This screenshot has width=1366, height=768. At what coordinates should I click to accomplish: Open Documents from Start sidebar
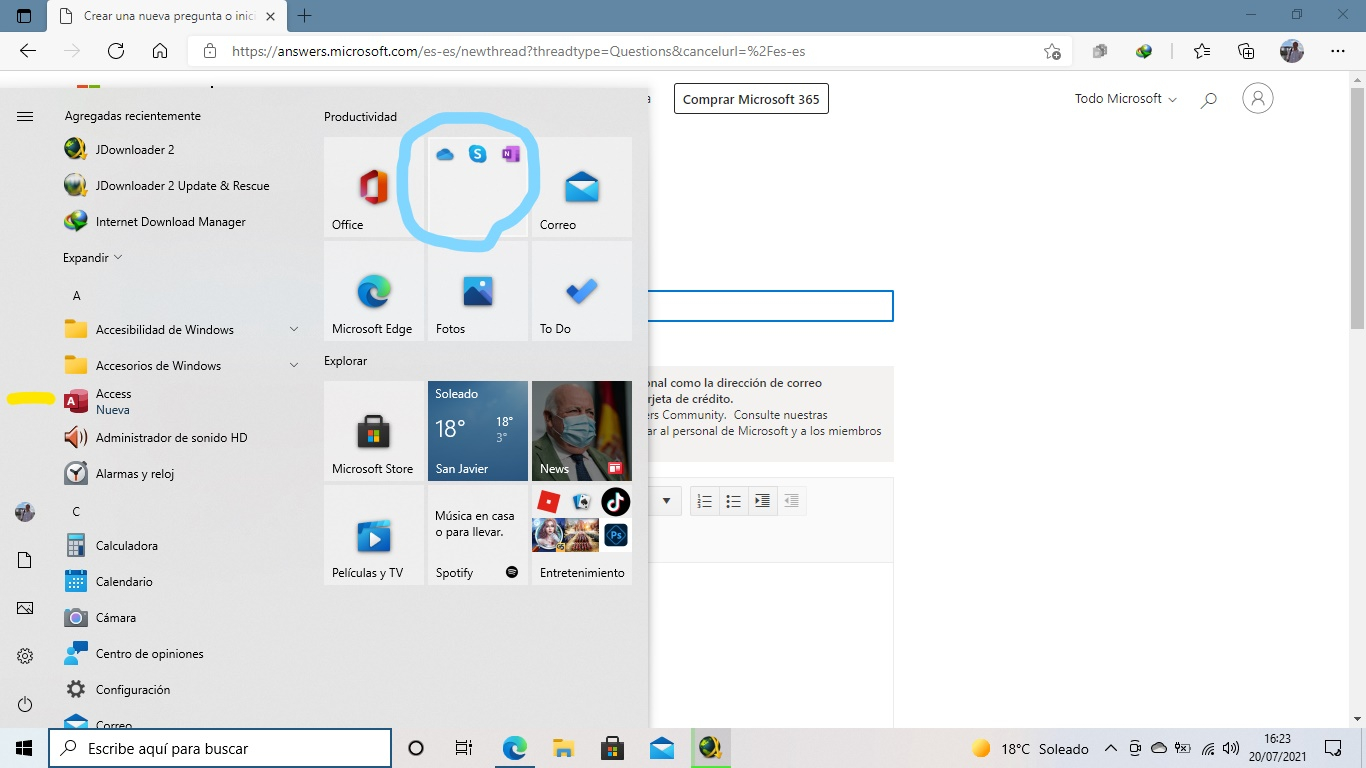pos(25,560)
